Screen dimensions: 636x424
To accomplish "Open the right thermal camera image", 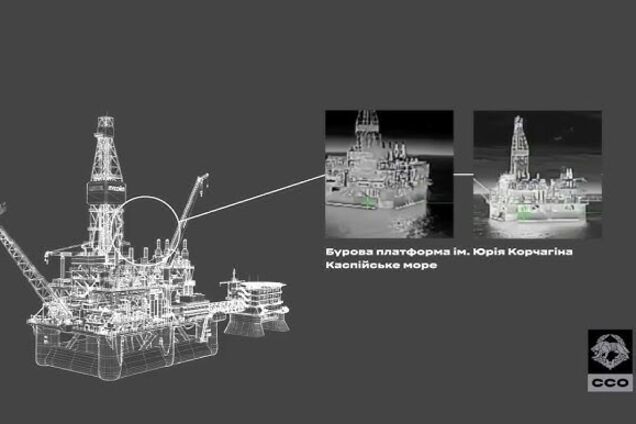I will [536, 174].
